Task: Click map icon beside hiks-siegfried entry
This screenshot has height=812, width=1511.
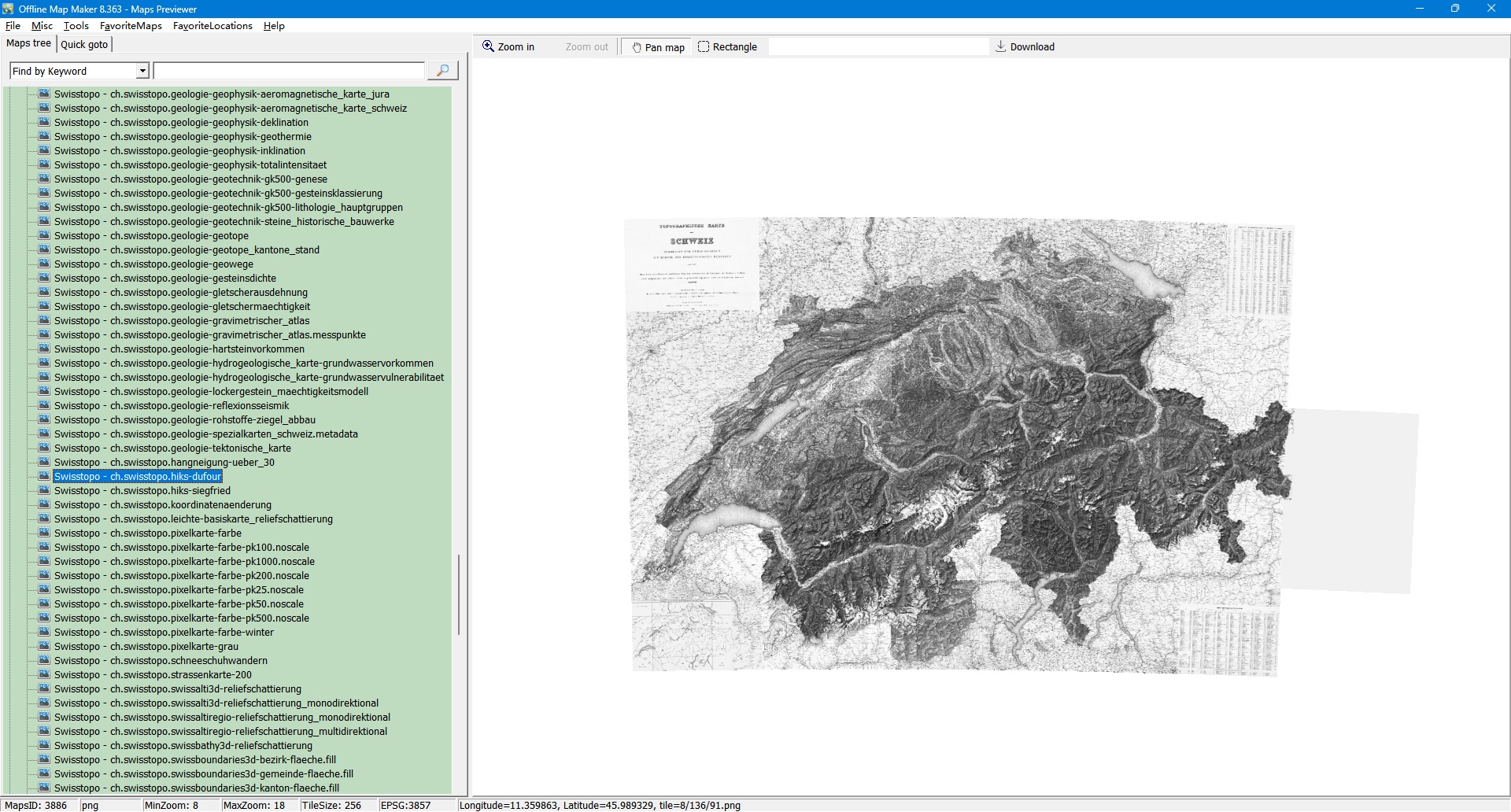Action: click(44, 490)
